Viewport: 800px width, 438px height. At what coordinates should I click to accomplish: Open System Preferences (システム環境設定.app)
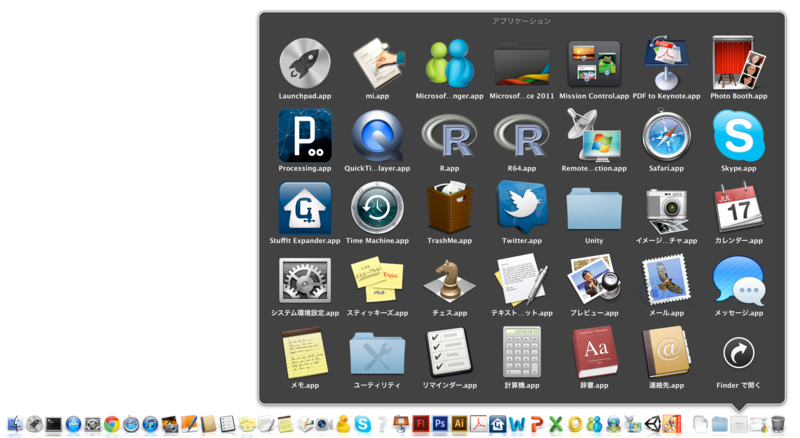(305, 281)
